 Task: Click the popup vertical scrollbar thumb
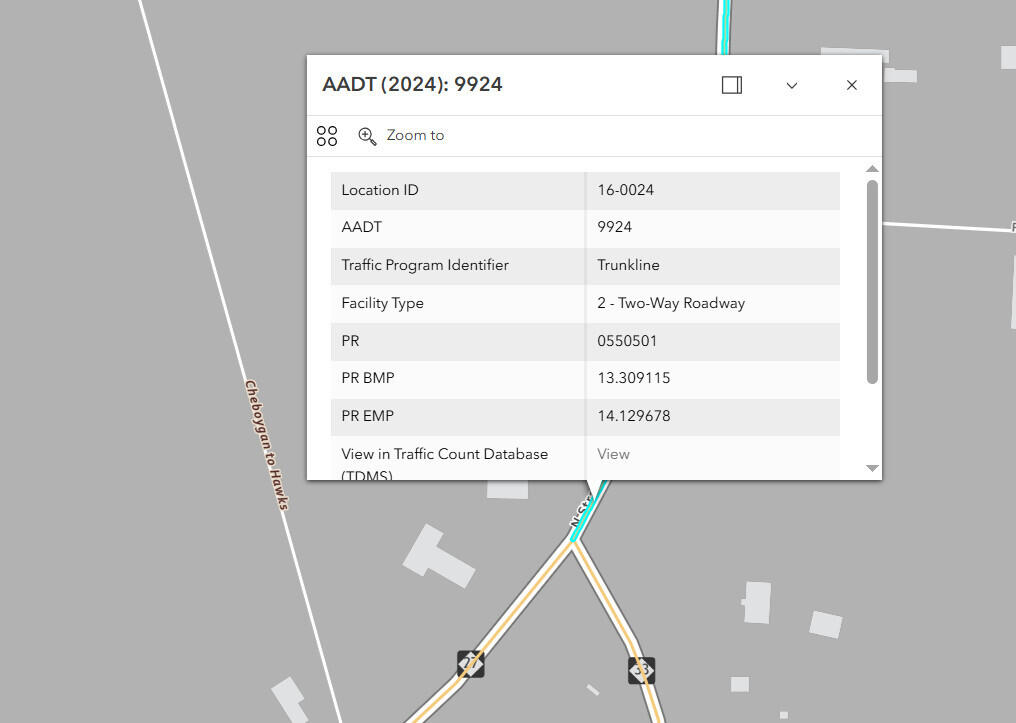(x=872, y=280)
